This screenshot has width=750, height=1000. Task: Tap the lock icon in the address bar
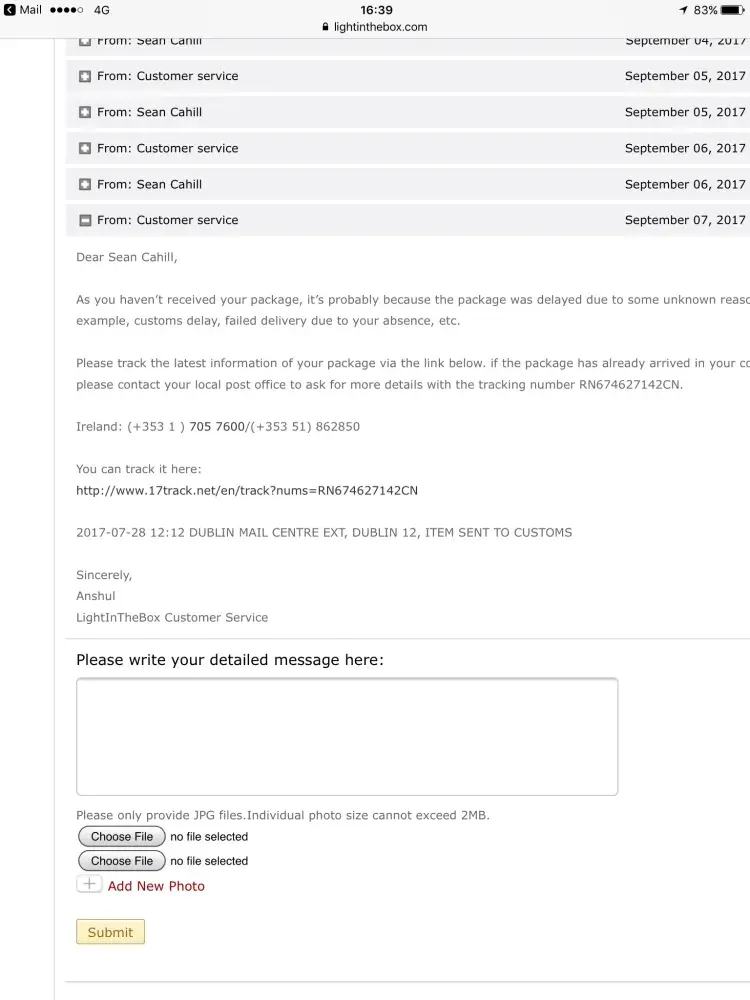point(324,27)
